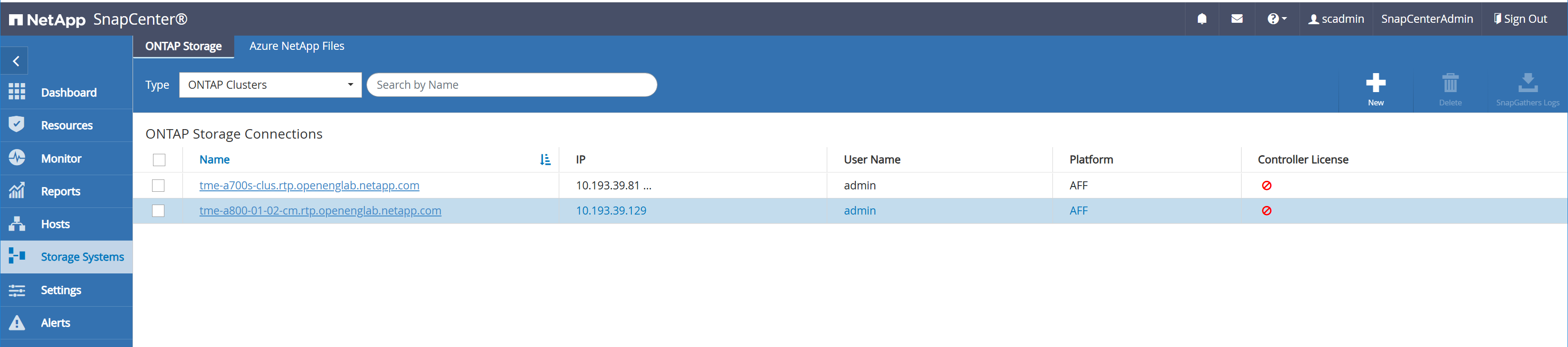Open the messages envelope icon
The width and height of the screenshot is (1568, 347).
(x=1237, y=19)
